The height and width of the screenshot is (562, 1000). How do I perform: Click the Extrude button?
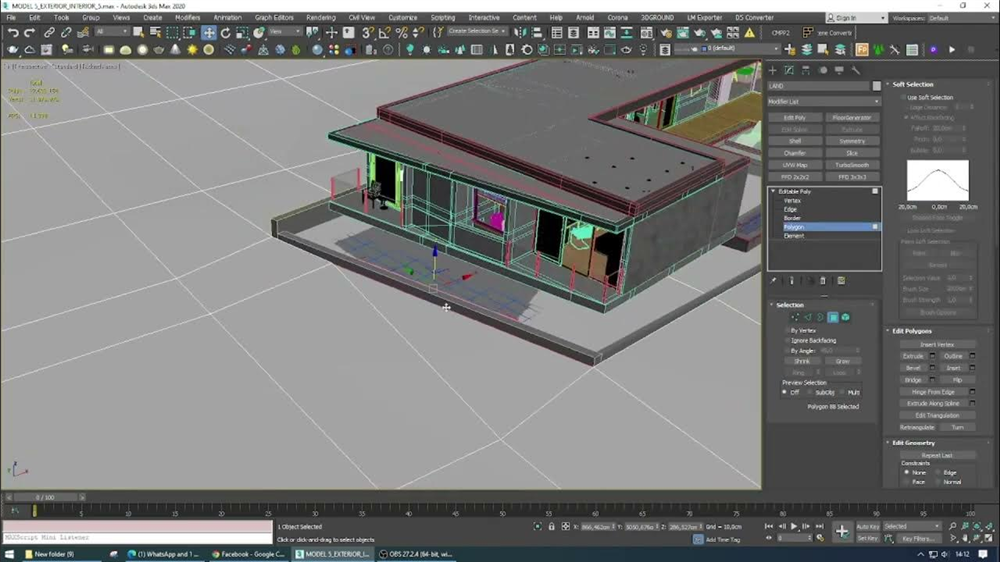[913, 356]
